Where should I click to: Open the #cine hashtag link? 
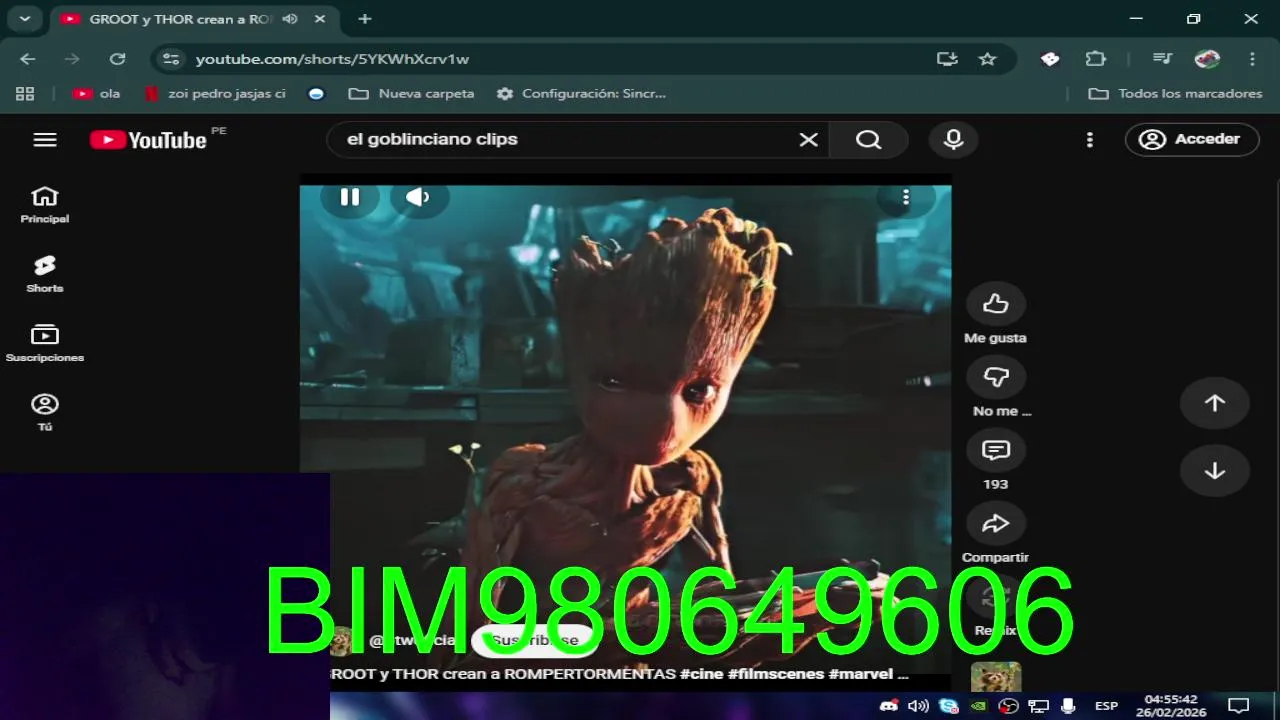pos(702,674)
